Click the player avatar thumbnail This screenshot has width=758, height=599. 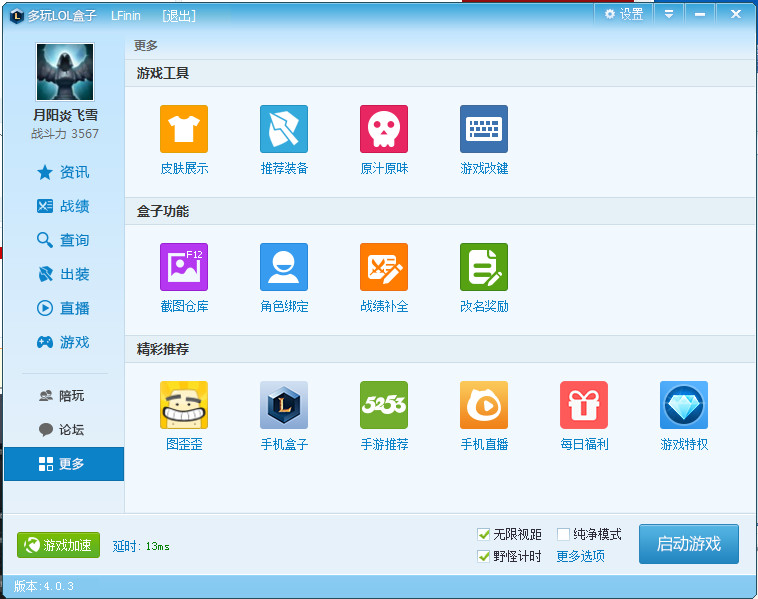(65, 72)
